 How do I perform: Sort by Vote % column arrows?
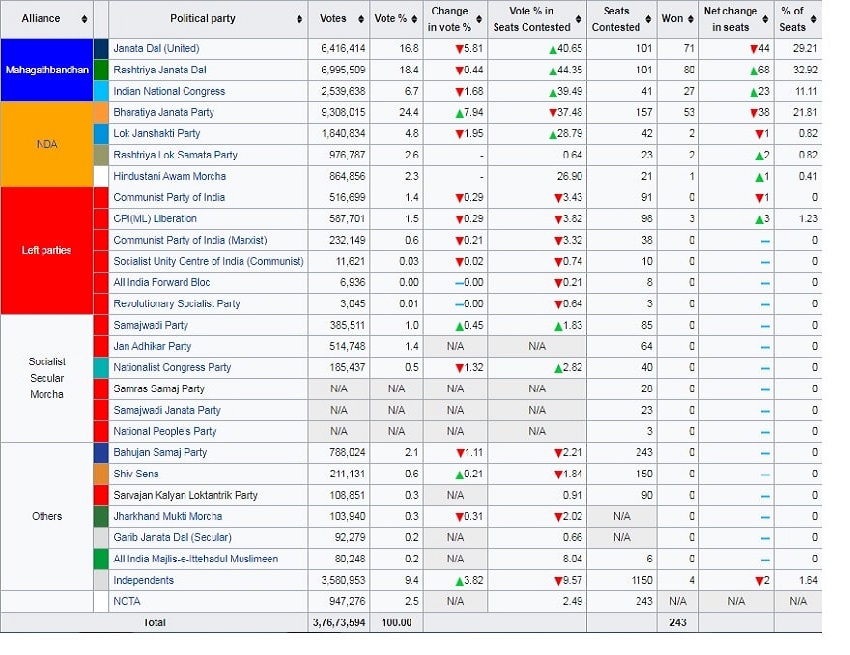point(414,19)
